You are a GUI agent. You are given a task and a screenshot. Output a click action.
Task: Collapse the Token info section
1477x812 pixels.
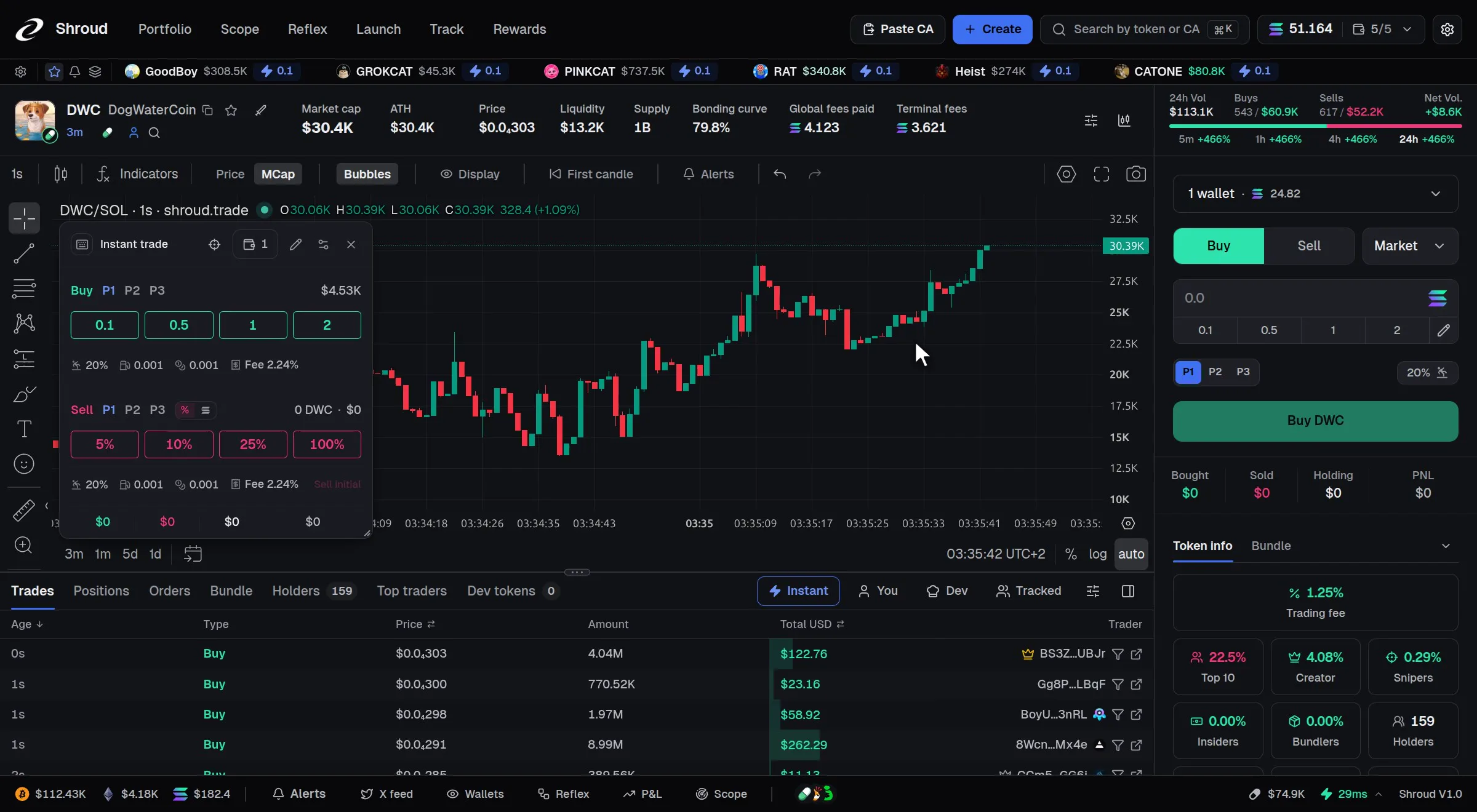[x=1446, y=546]
